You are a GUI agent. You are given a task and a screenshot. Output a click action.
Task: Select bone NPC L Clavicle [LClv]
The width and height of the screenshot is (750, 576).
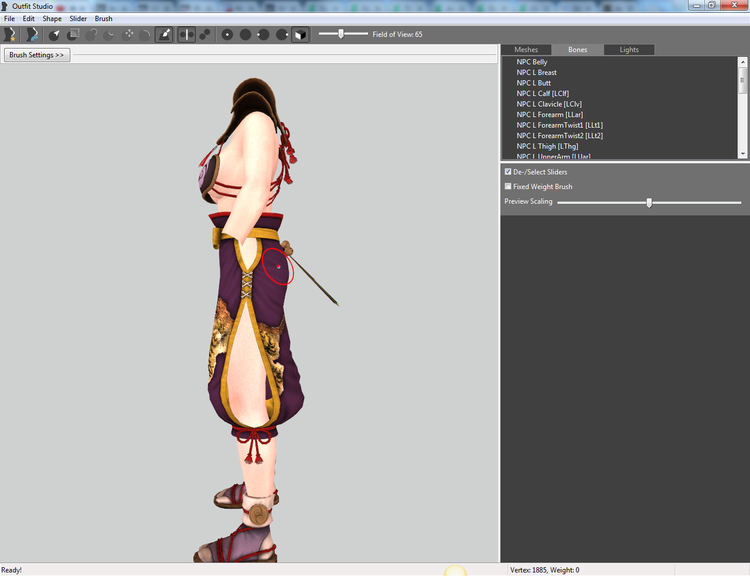(549, 104)
